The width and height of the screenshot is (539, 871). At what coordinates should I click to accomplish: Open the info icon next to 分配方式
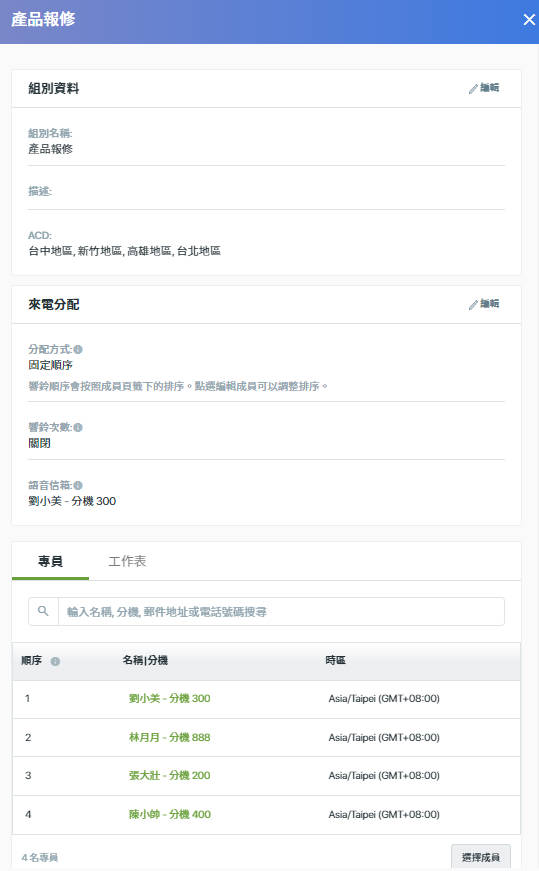[x=78, y=349]
